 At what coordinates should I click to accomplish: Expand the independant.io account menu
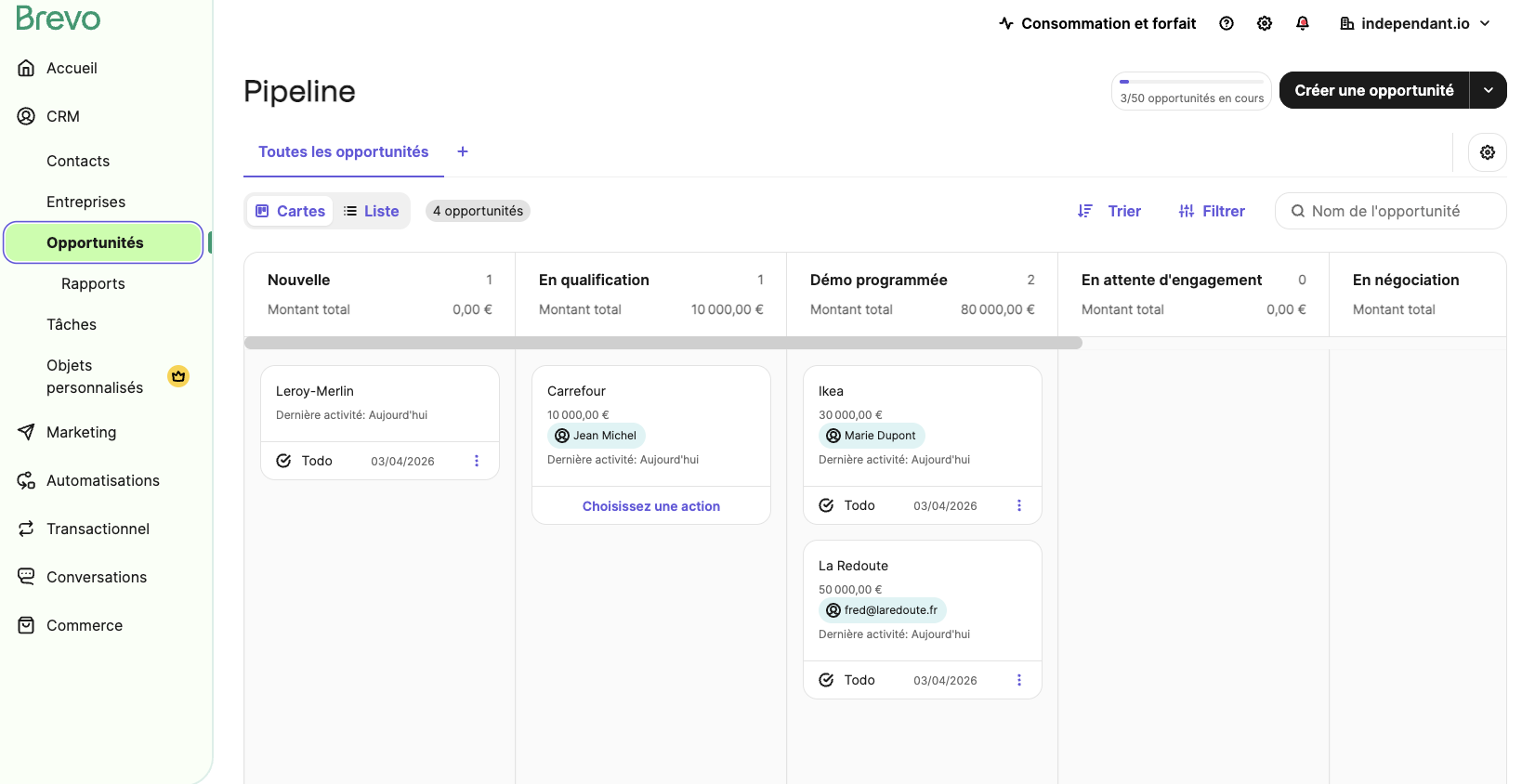click(x=1415, y=23)
